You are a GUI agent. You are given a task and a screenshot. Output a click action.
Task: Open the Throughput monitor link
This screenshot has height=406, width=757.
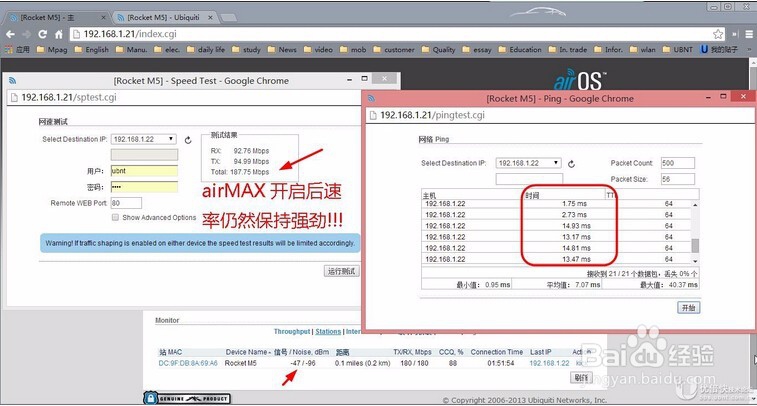(292, 332)
